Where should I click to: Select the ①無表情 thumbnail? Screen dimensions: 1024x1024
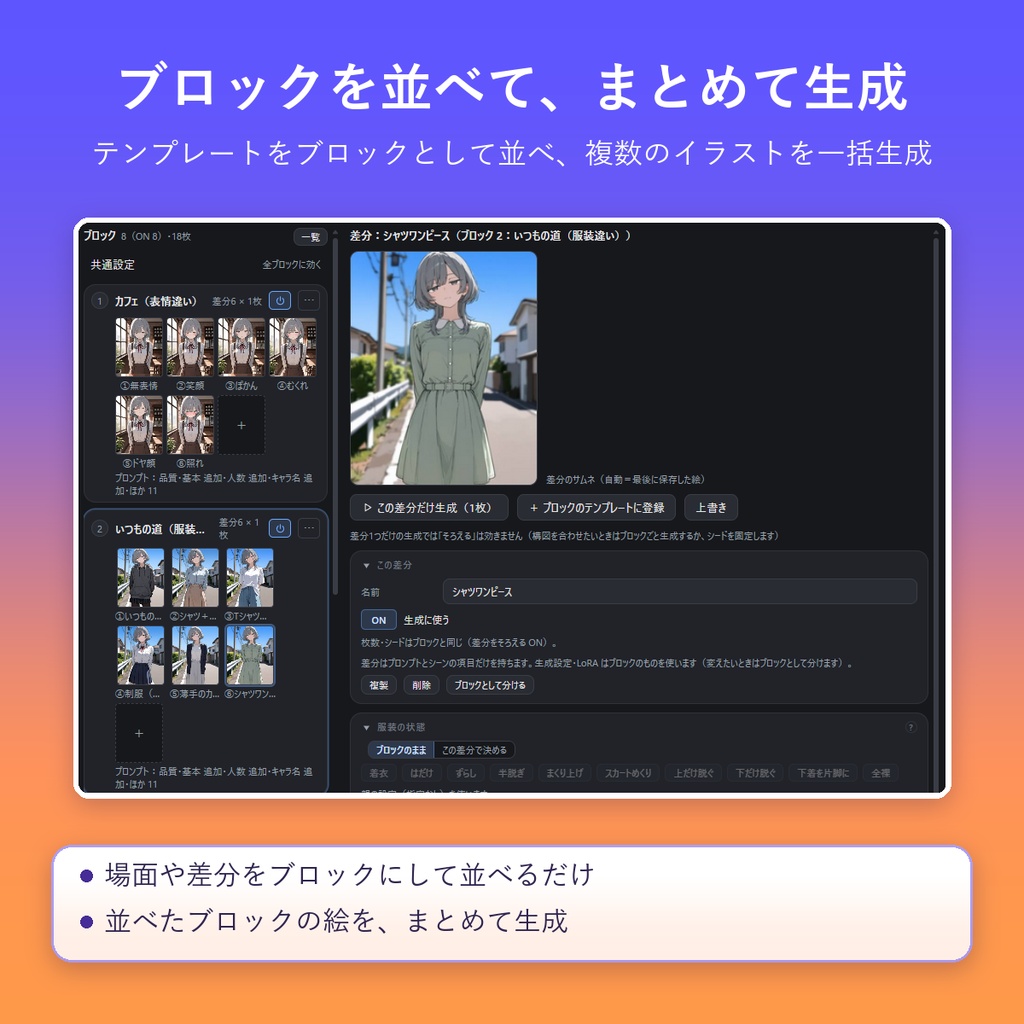pyautogui.click(x=139, y=347)
